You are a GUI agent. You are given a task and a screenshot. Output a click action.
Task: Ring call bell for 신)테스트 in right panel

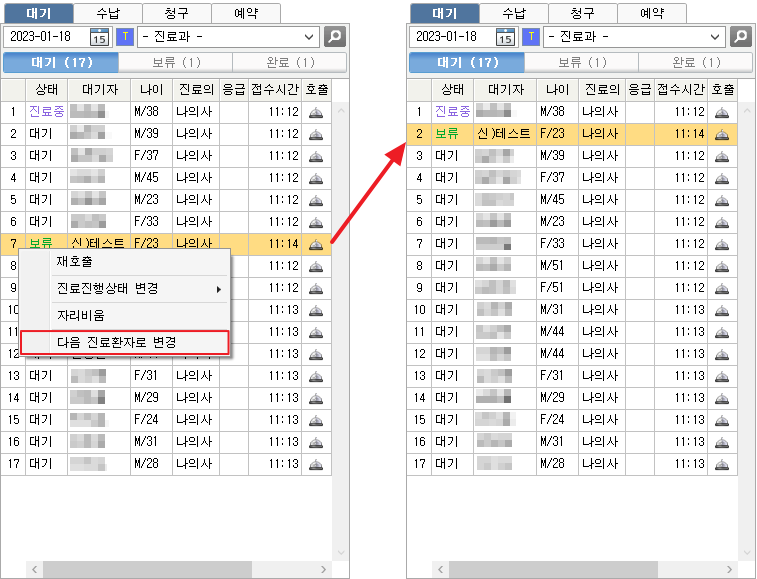click(722, 134)
